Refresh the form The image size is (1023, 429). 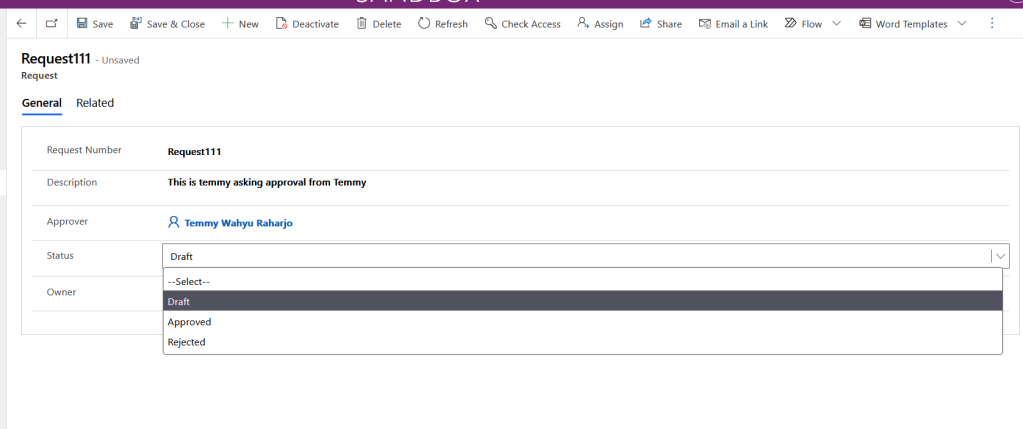point(442,23)
